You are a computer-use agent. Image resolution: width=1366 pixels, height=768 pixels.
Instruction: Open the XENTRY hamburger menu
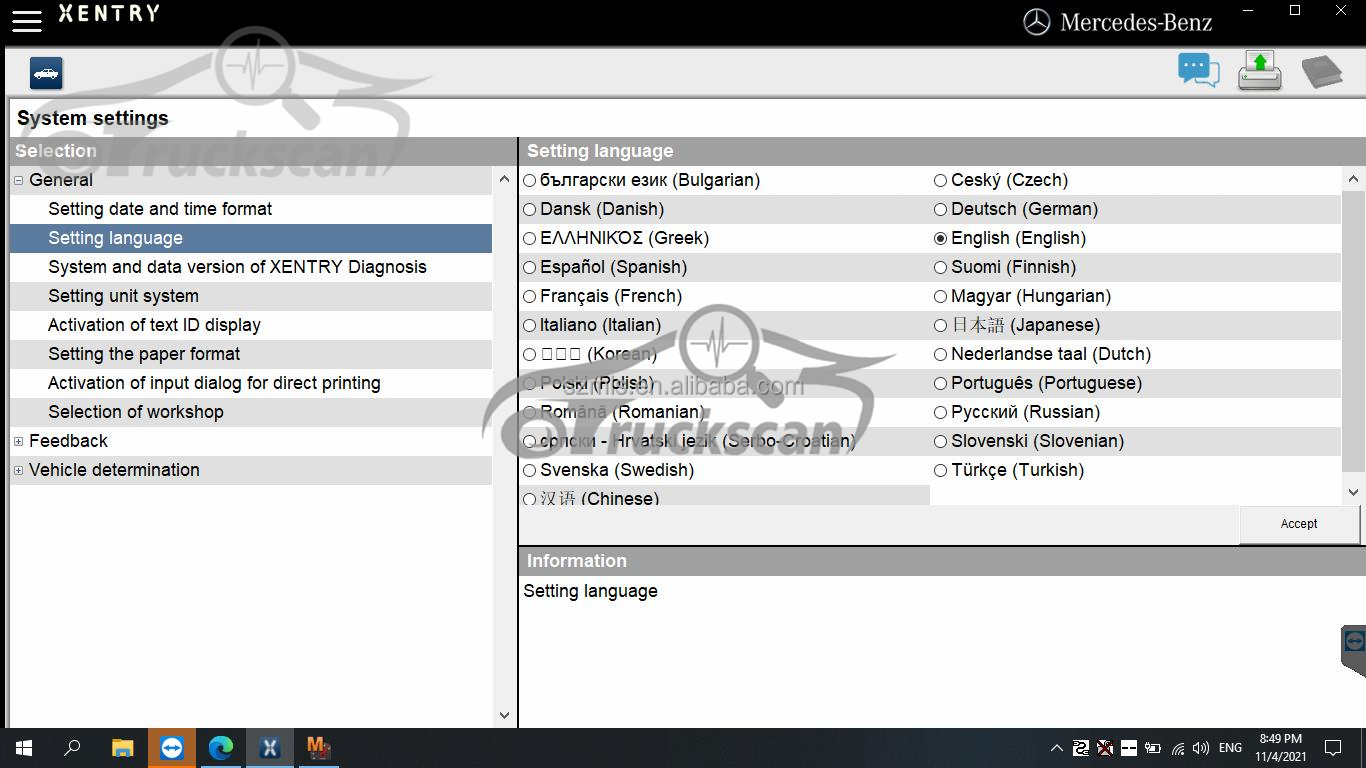tap(27, 20)
